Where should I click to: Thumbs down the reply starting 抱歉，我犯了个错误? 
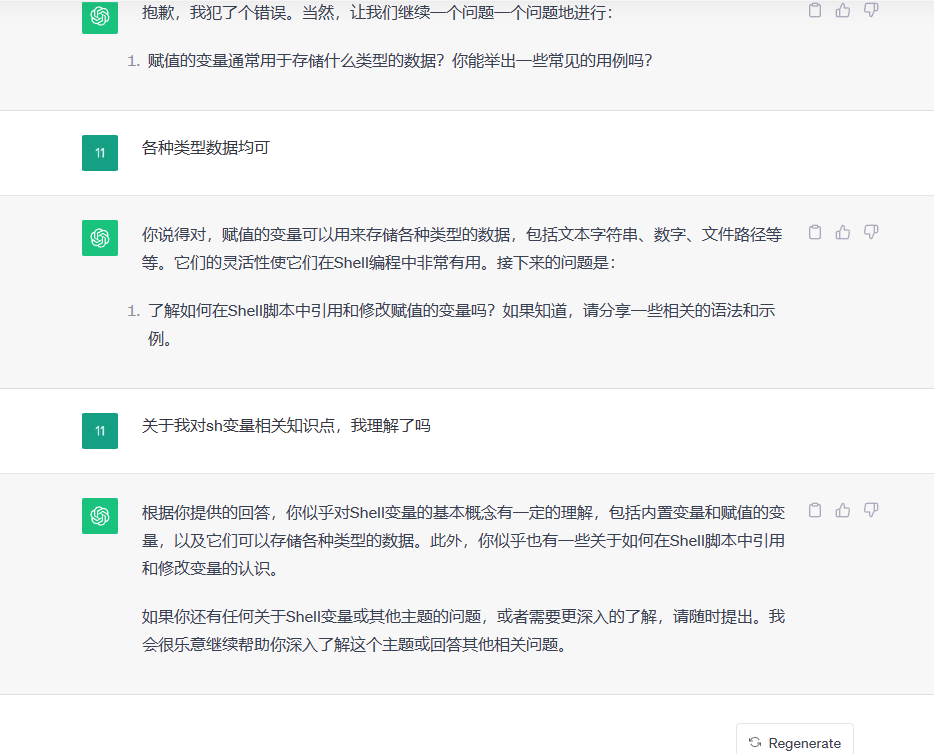coord(871,10)
